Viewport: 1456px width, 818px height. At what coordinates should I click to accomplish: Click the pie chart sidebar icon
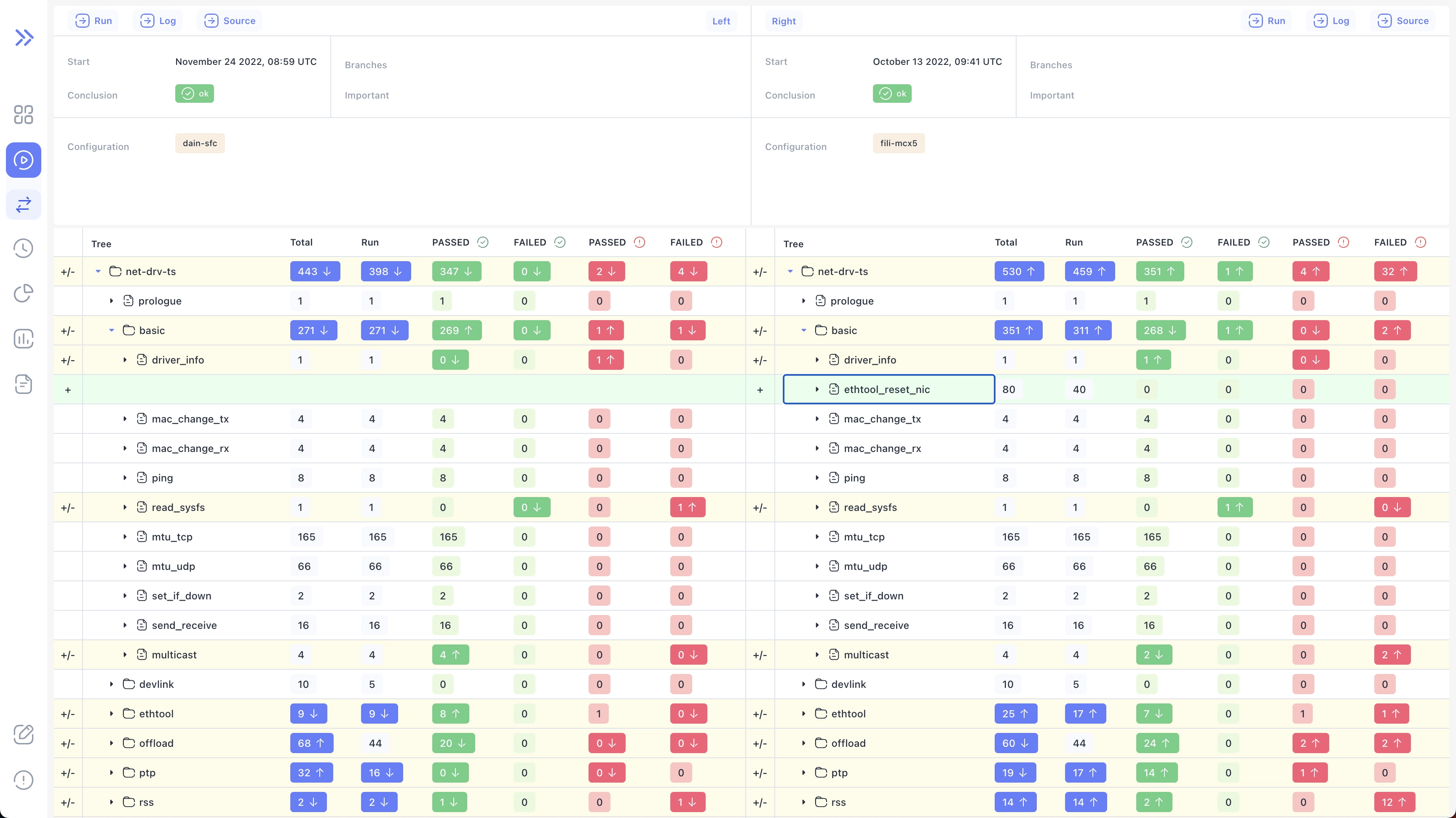click(x=24, y=294)
